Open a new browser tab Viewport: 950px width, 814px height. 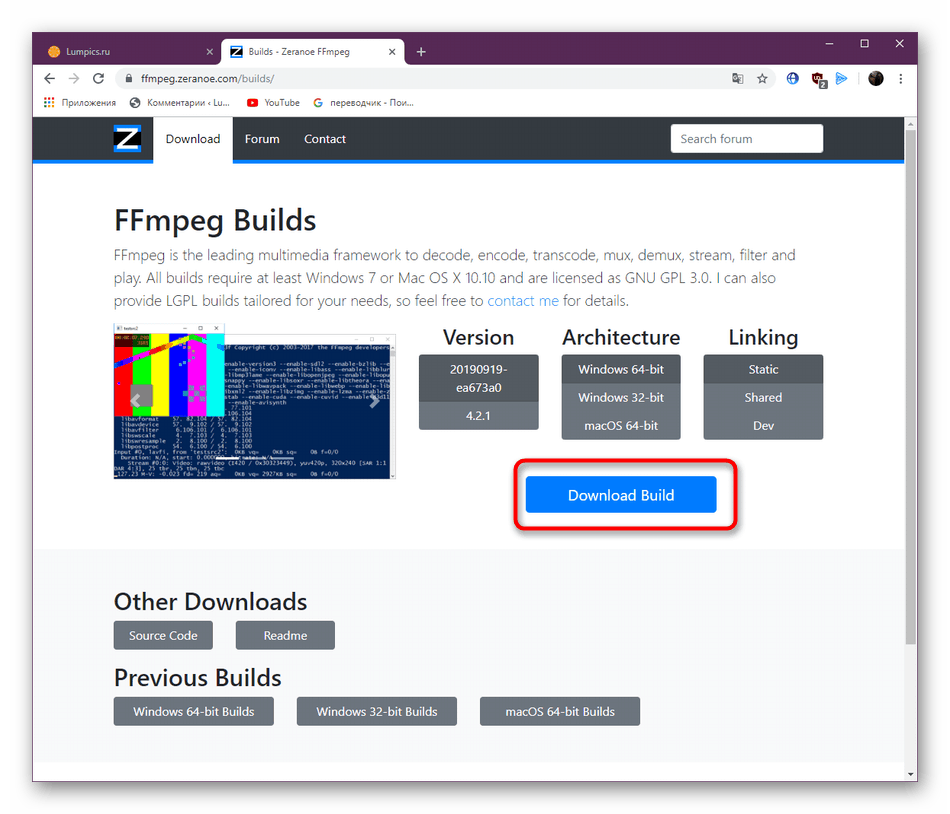tap(421, 52)
